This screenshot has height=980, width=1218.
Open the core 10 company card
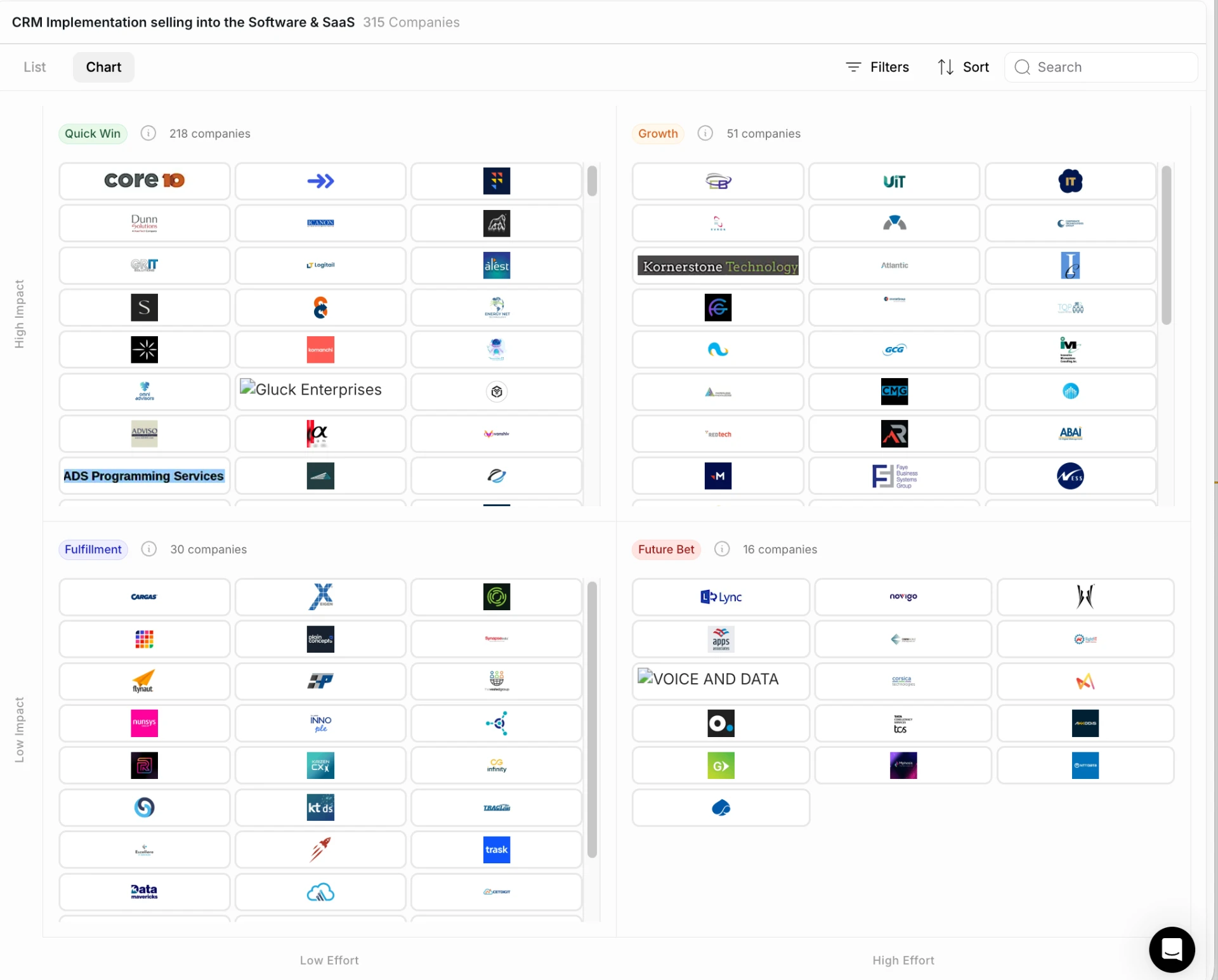click(145, 181)
